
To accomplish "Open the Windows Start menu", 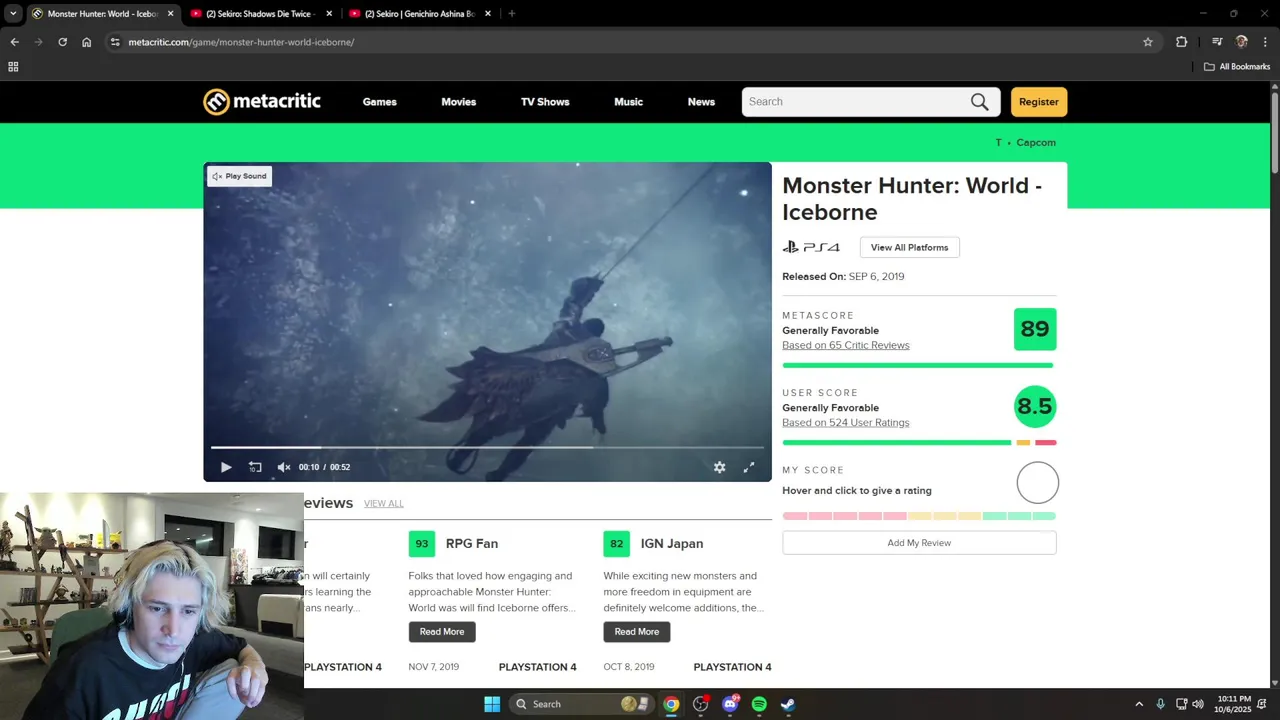I will click(x=492, y=704).
